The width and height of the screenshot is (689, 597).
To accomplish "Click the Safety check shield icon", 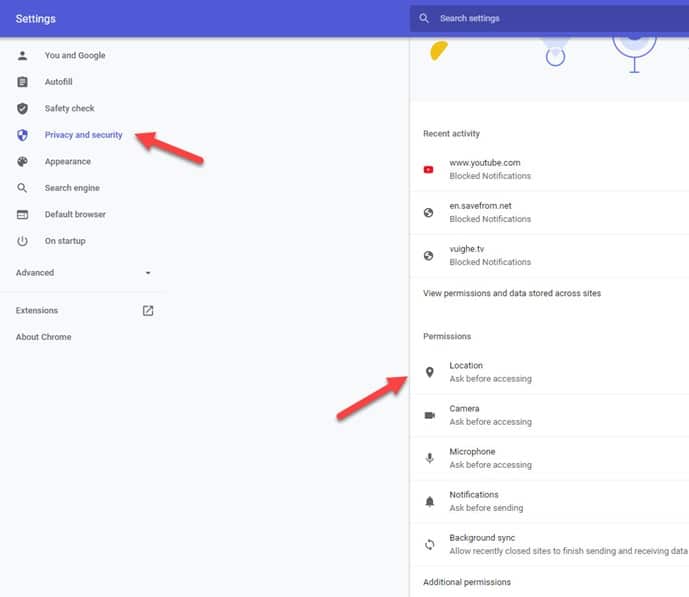I will click(x=22, y=109).
